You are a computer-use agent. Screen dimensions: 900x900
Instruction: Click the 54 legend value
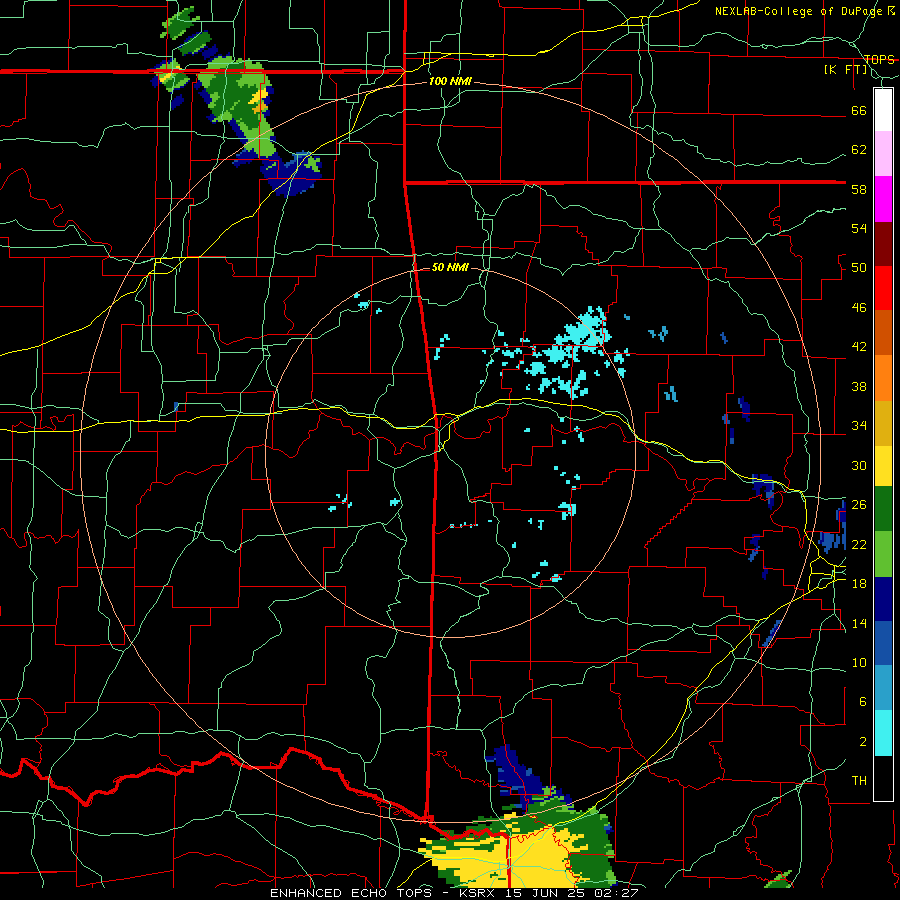point(859,228)
